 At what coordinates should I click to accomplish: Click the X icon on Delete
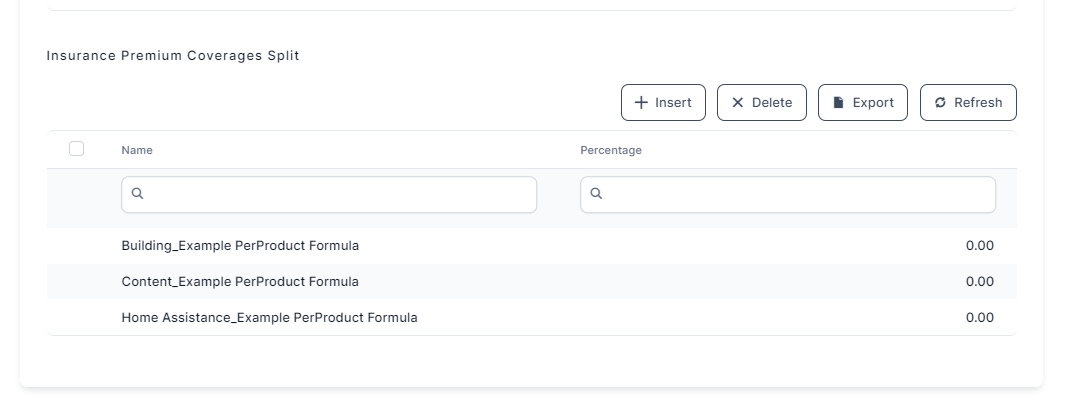point(738,103)
